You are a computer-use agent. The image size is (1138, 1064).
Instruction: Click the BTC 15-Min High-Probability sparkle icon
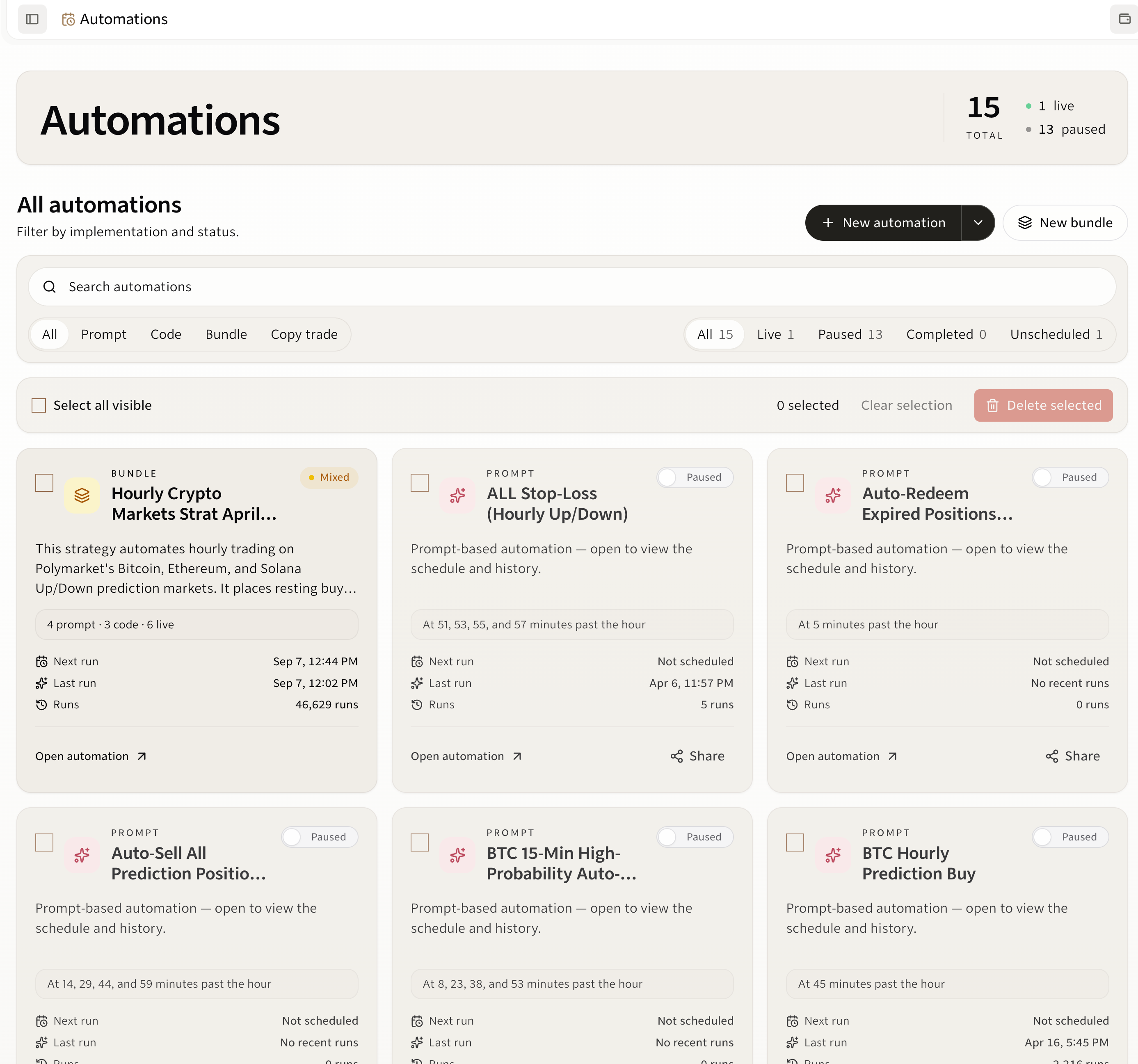click(x=457, y=855)
